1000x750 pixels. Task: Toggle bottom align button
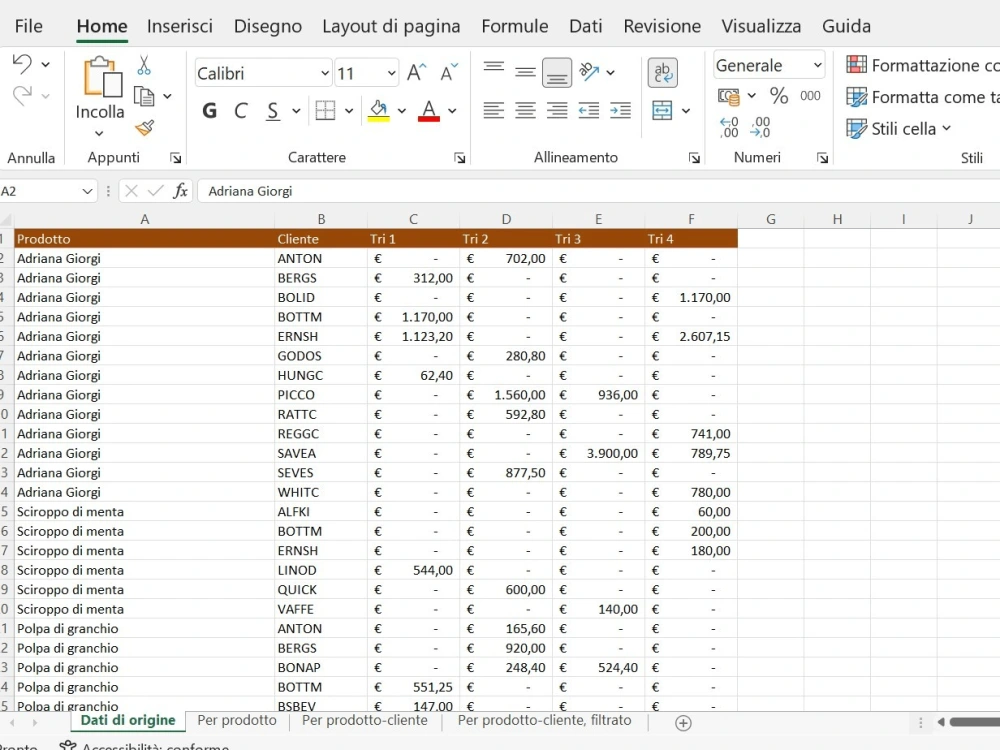(557, 73)
